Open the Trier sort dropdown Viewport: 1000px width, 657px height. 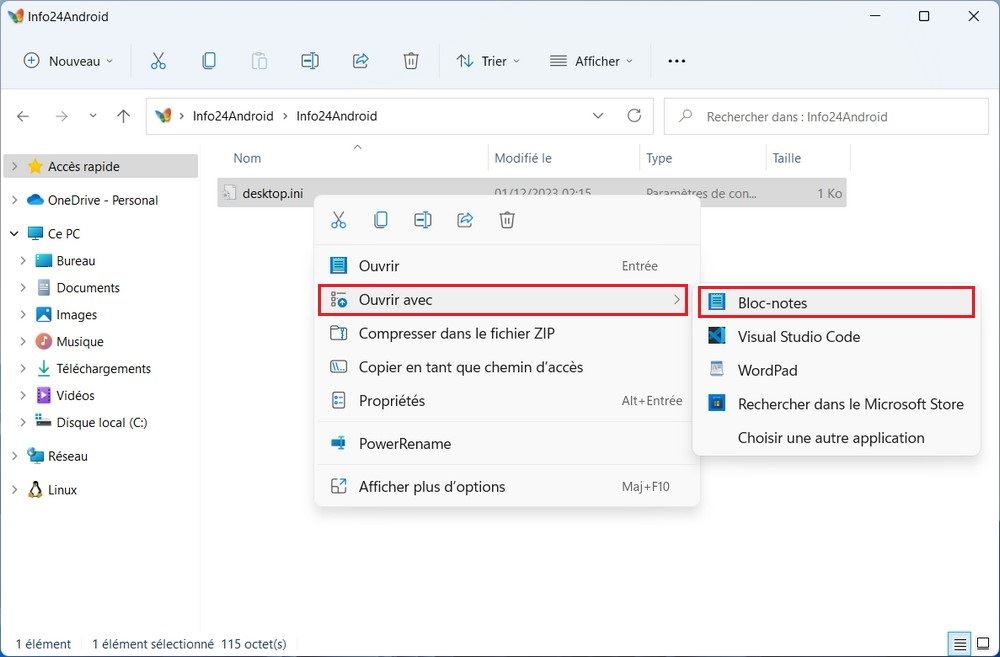(488, 61)
